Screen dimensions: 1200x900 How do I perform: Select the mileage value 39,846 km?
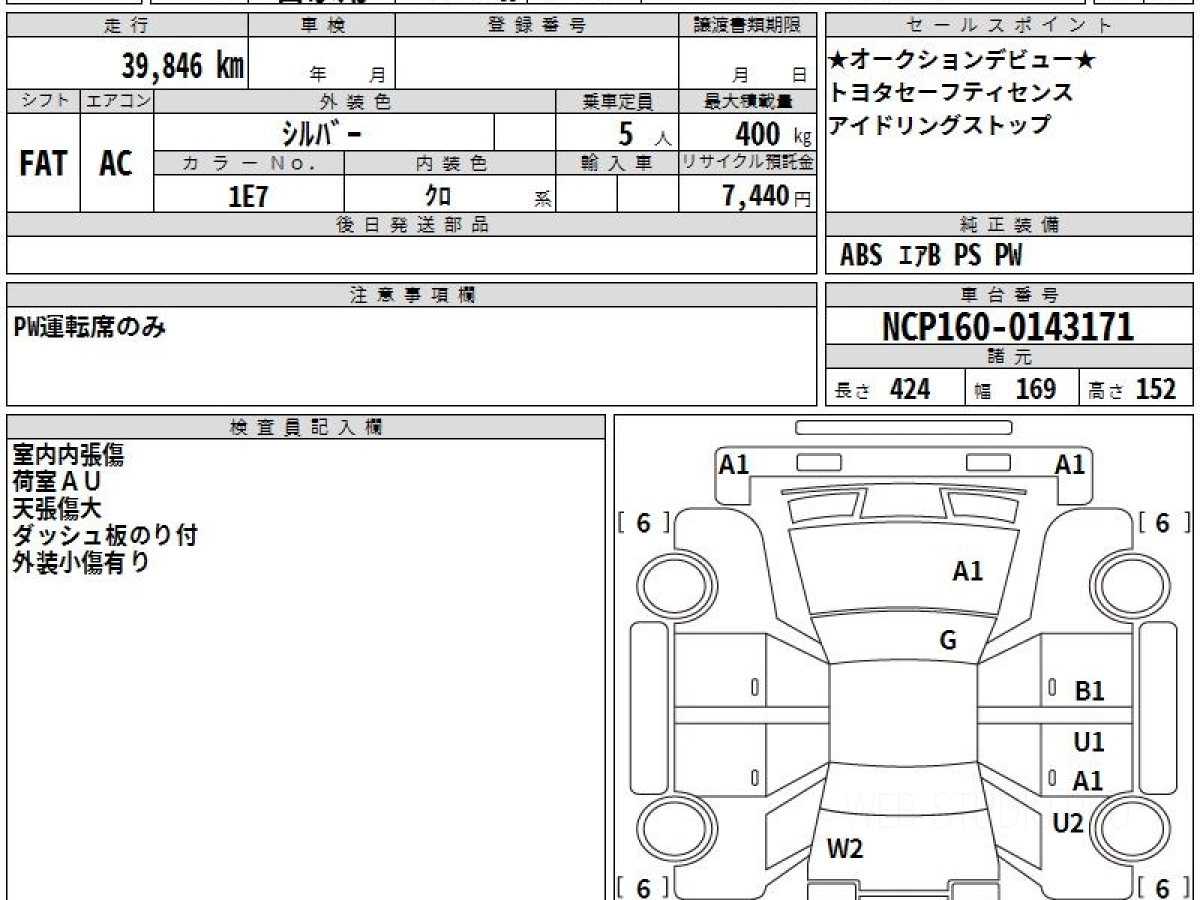click(x=183, y=66)
